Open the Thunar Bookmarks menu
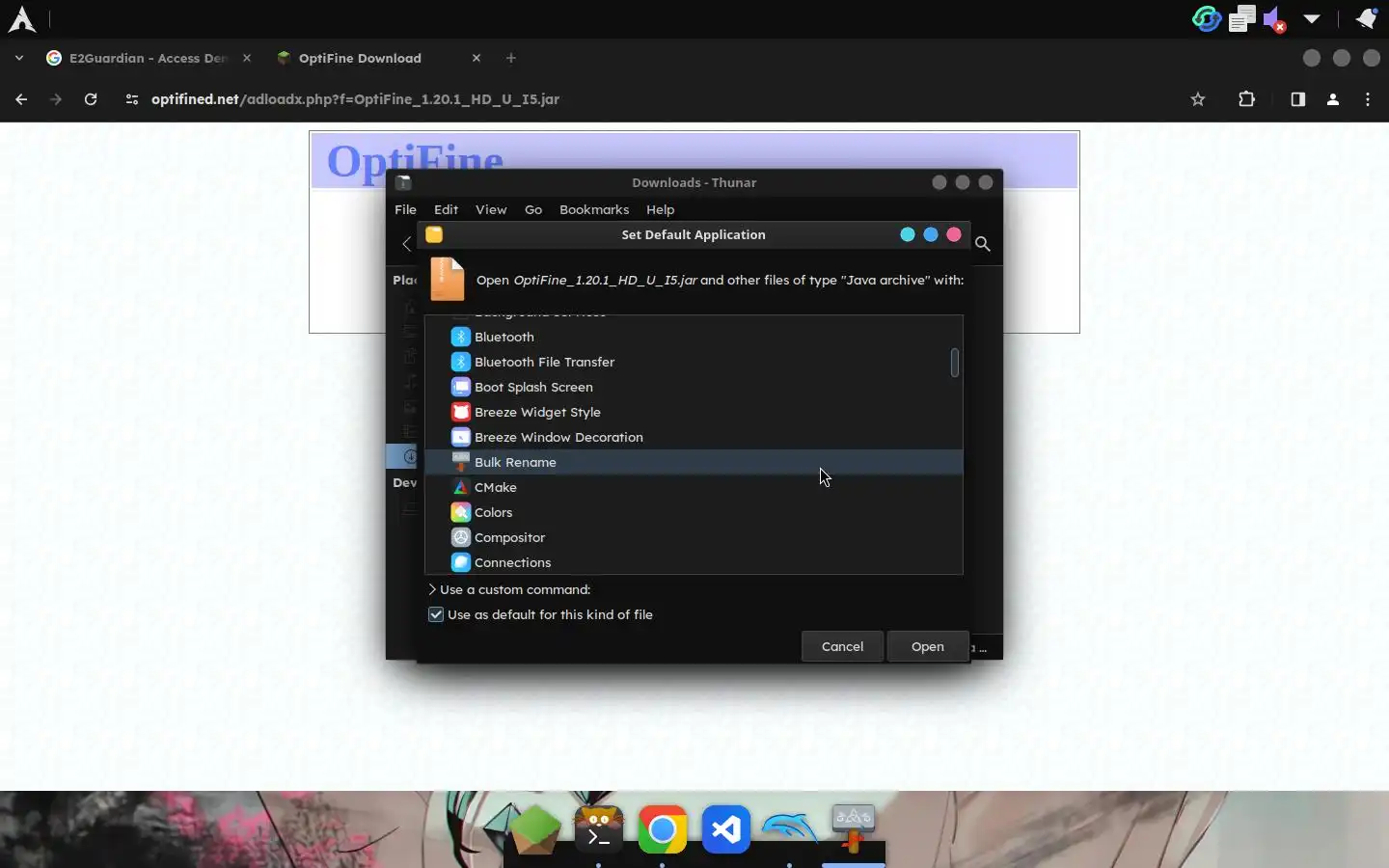This screenshot has width=1389, height=868. tap(594, 209)
